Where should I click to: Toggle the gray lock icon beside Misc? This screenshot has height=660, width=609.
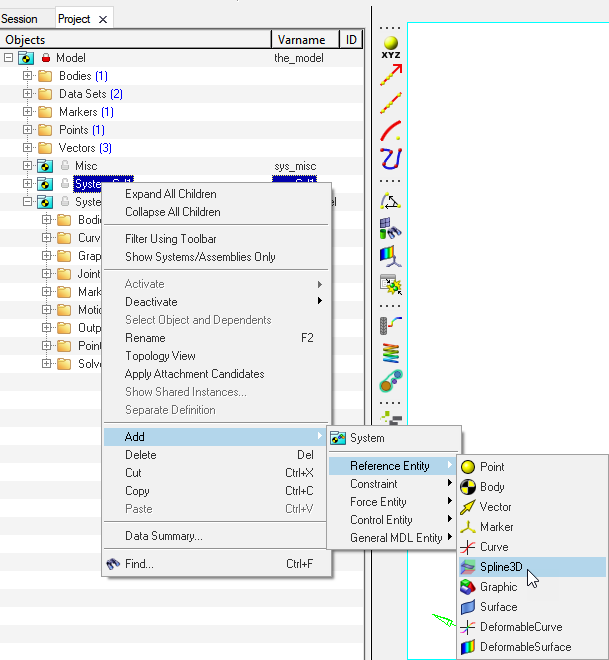pyautogui.click(x=64, y=166)
